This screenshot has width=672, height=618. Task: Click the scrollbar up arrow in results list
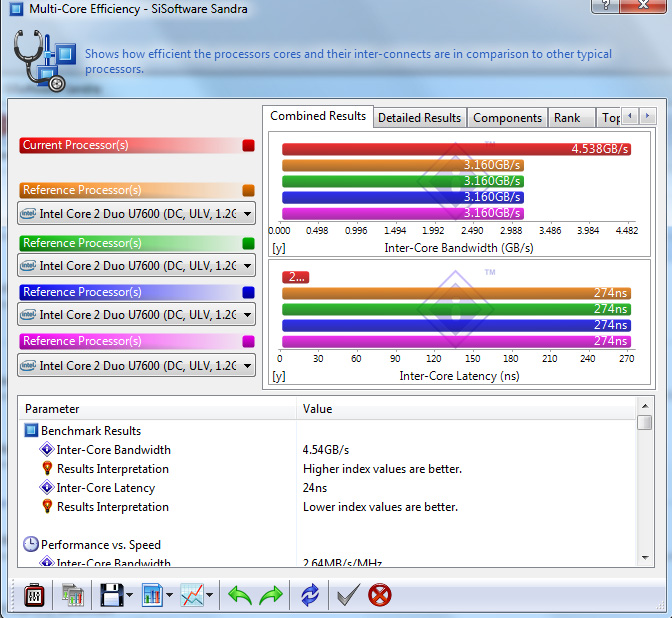click(645, 405)
